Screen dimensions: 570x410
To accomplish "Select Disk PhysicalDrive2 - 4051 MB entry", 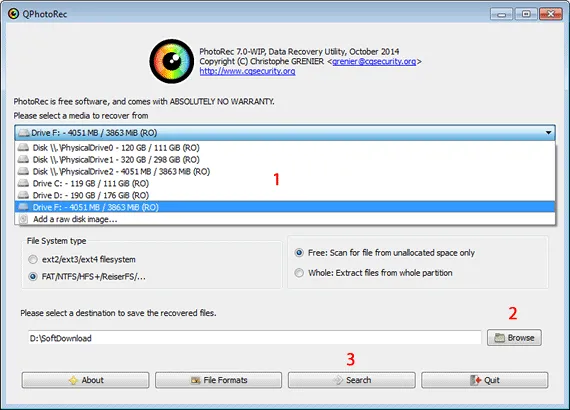I will (x=285, y=172).
